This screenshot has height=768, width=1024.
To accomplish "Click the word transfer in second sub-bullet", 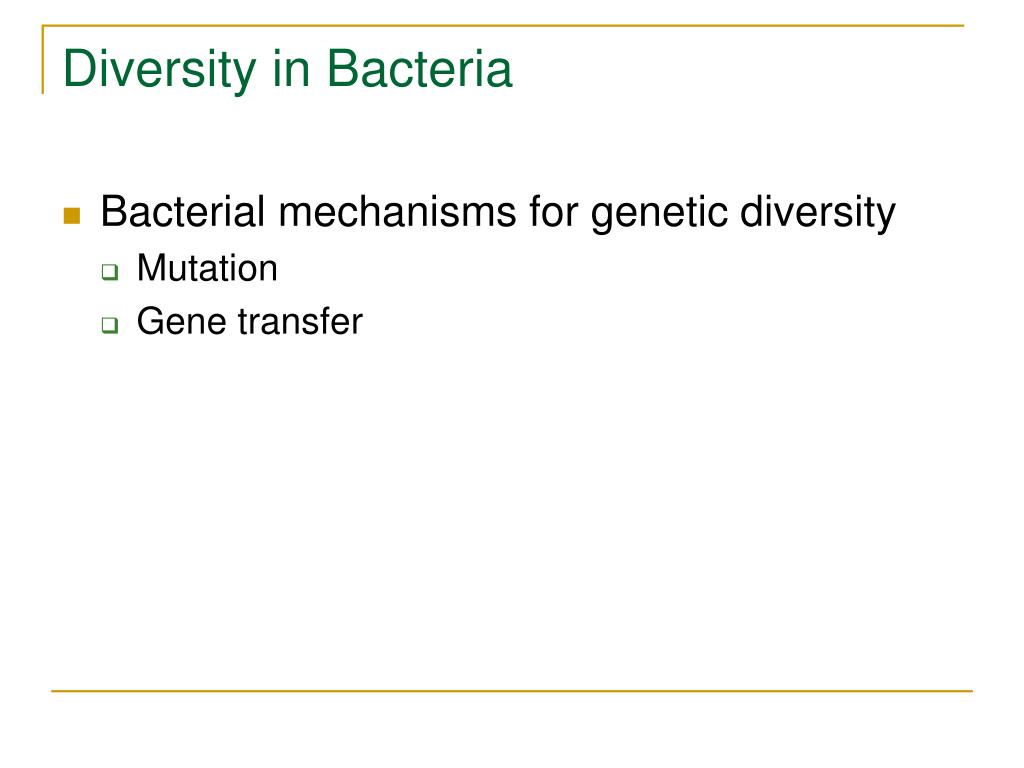I will point(300,321).
